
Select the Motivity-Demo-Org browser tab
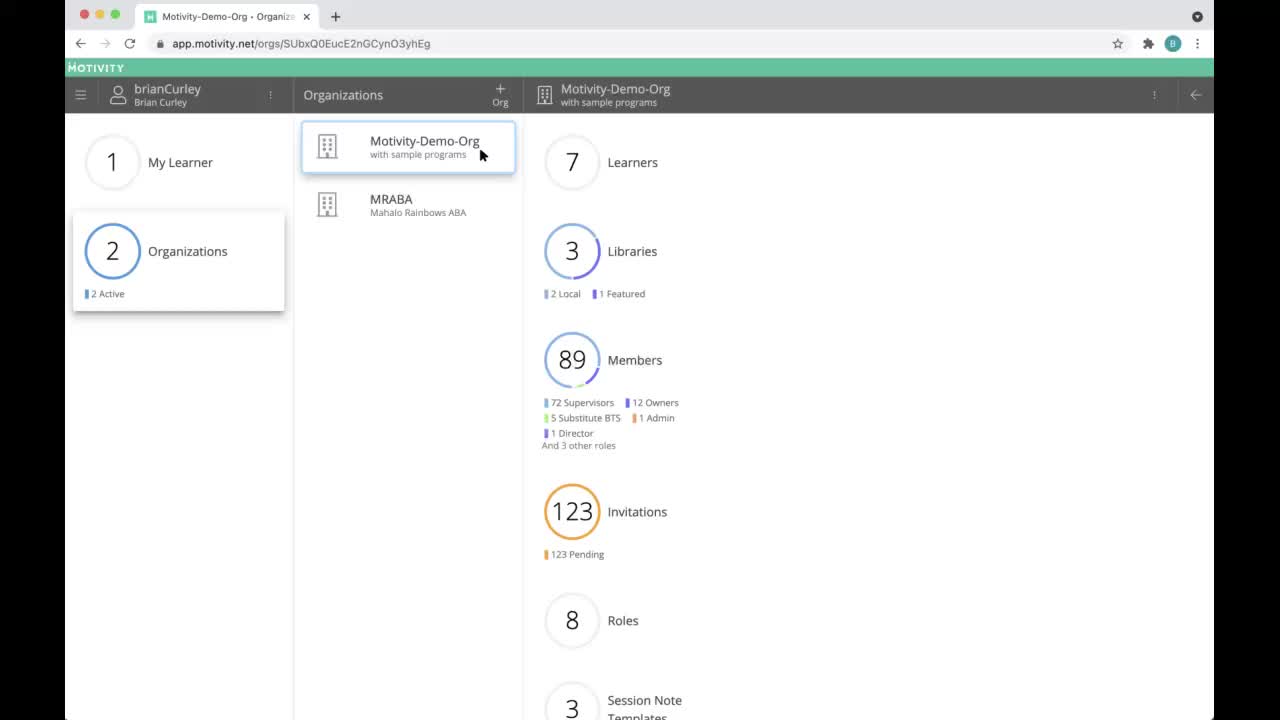228,17
